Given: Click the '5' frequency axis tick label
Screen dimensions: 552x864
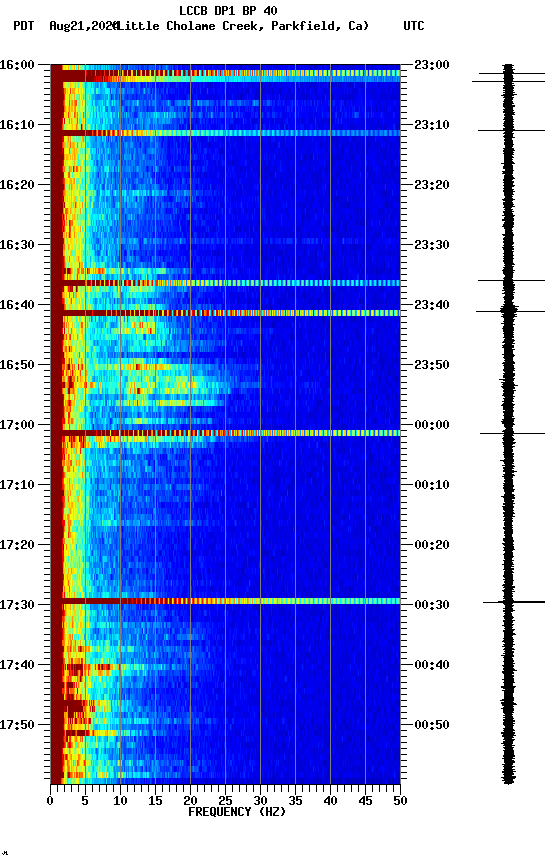Looking at the screenshot, I should click(x=85, y=801).
